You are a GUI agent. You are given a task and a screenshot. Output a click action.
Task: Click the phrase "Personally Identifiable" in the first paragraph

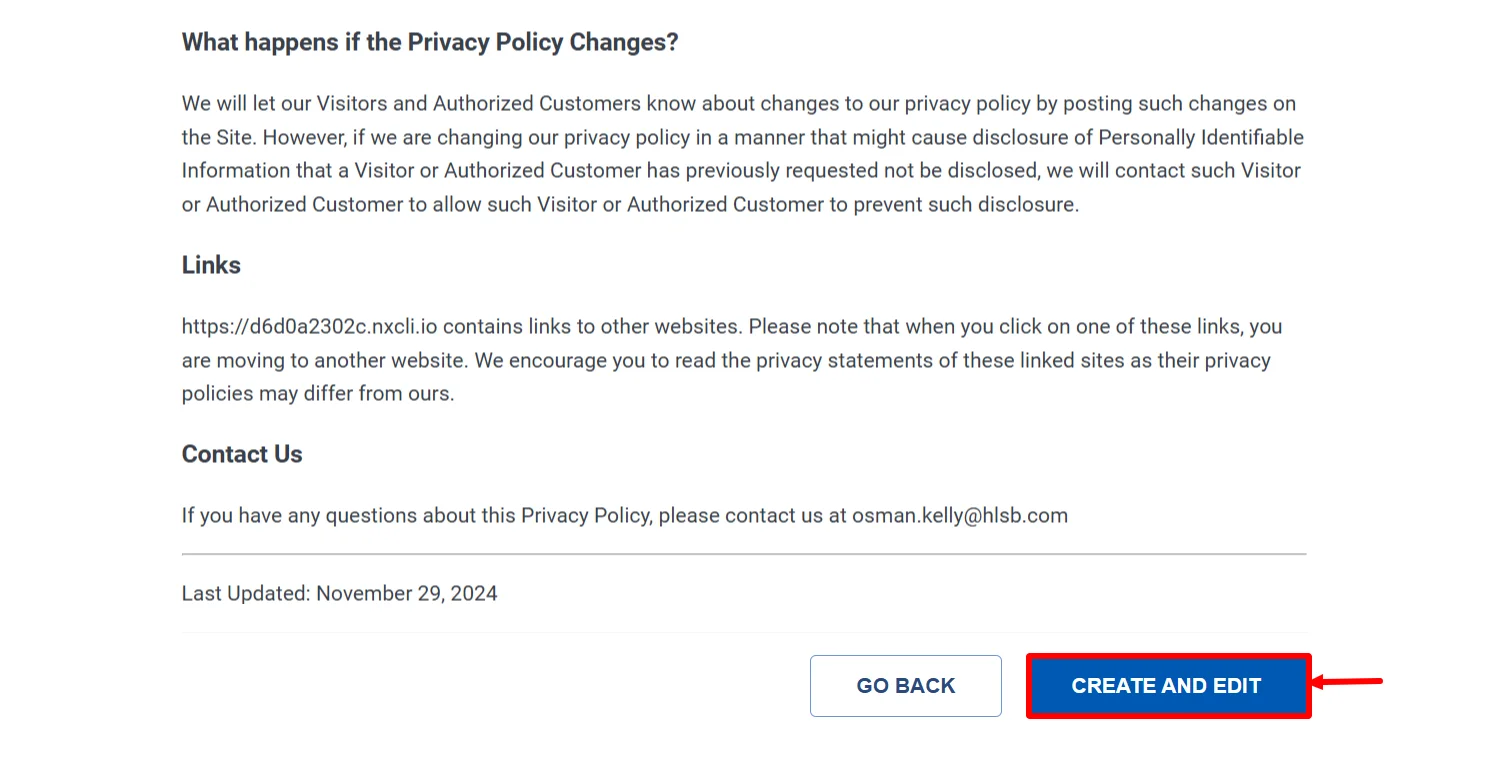click(x=1201, y=138)
